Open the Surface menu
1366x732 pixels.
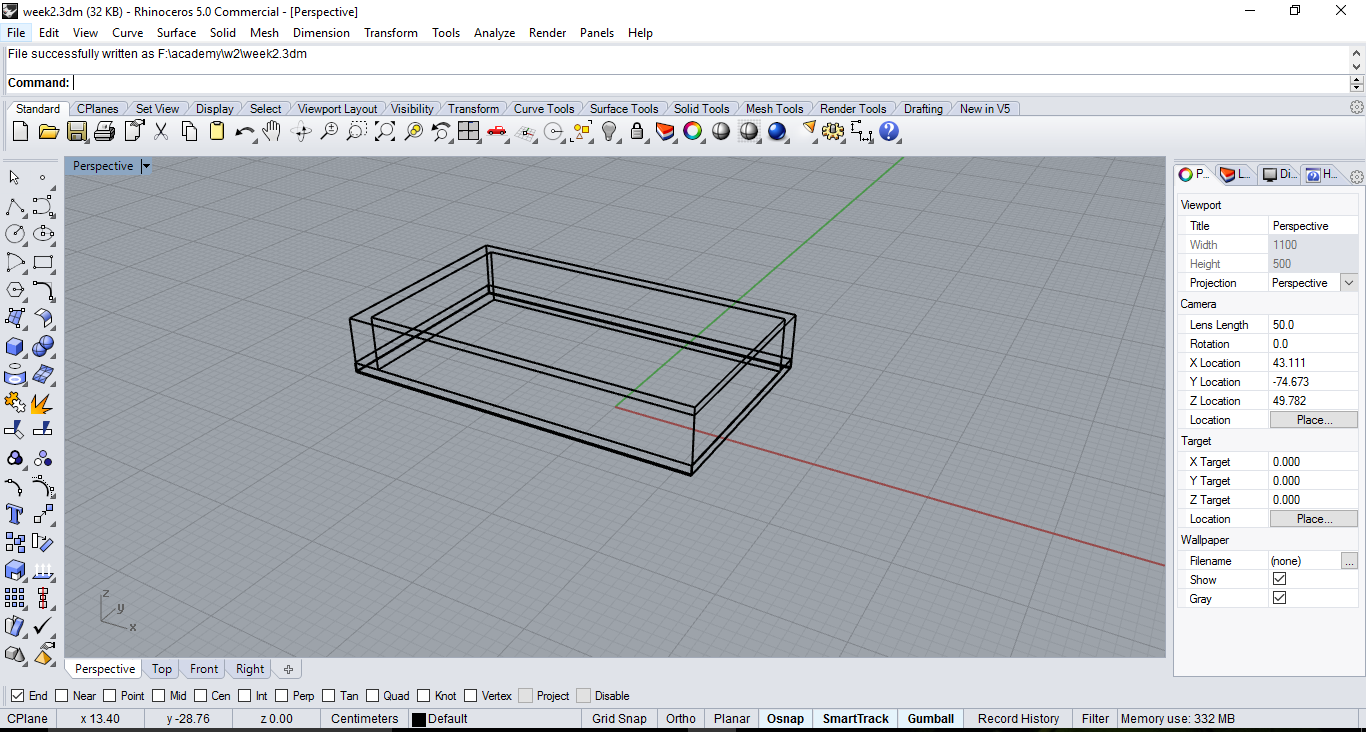(176, 33)
